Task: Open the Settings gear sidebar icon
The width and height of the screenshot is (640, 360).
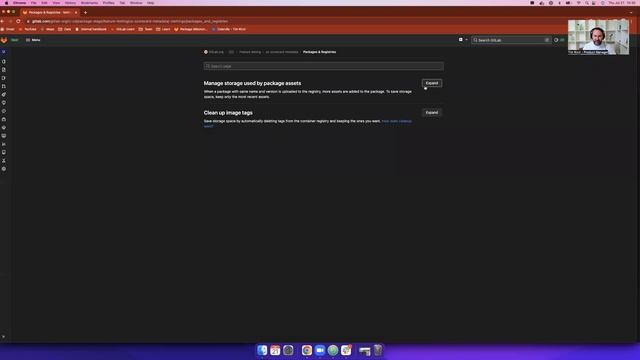Action: (4, 169)
